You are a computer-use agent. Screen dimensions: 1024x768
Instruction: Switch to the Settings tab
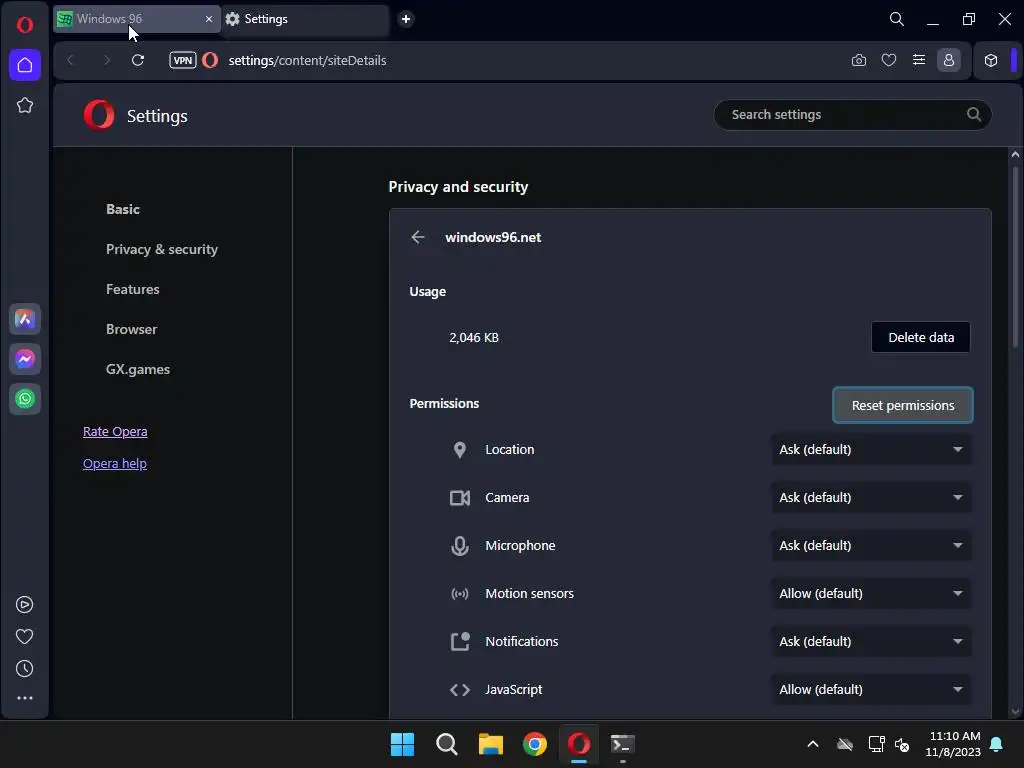coord(305,19)
